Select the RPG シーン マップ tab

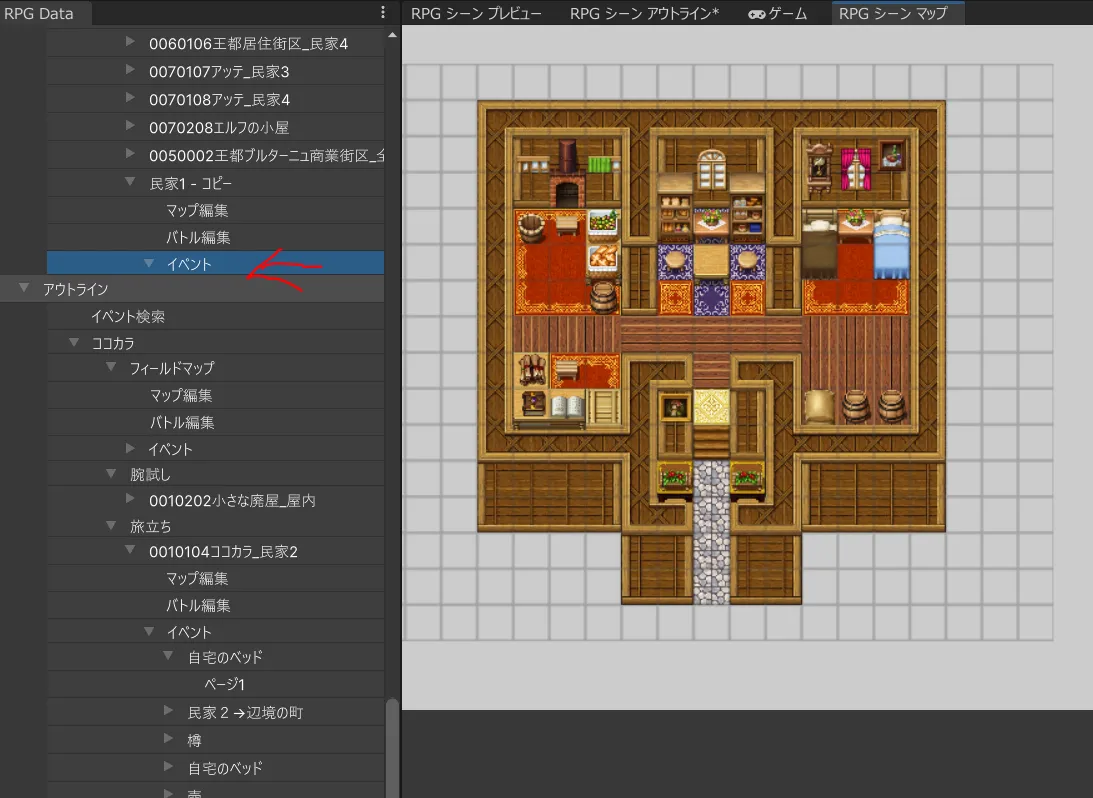coord(893,14)
